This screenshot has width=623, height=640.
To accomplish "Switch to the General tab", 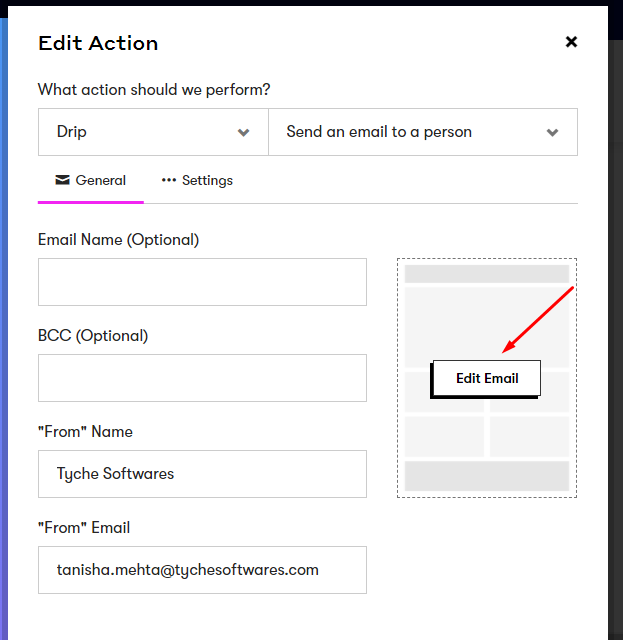I will tap(91, 180).
